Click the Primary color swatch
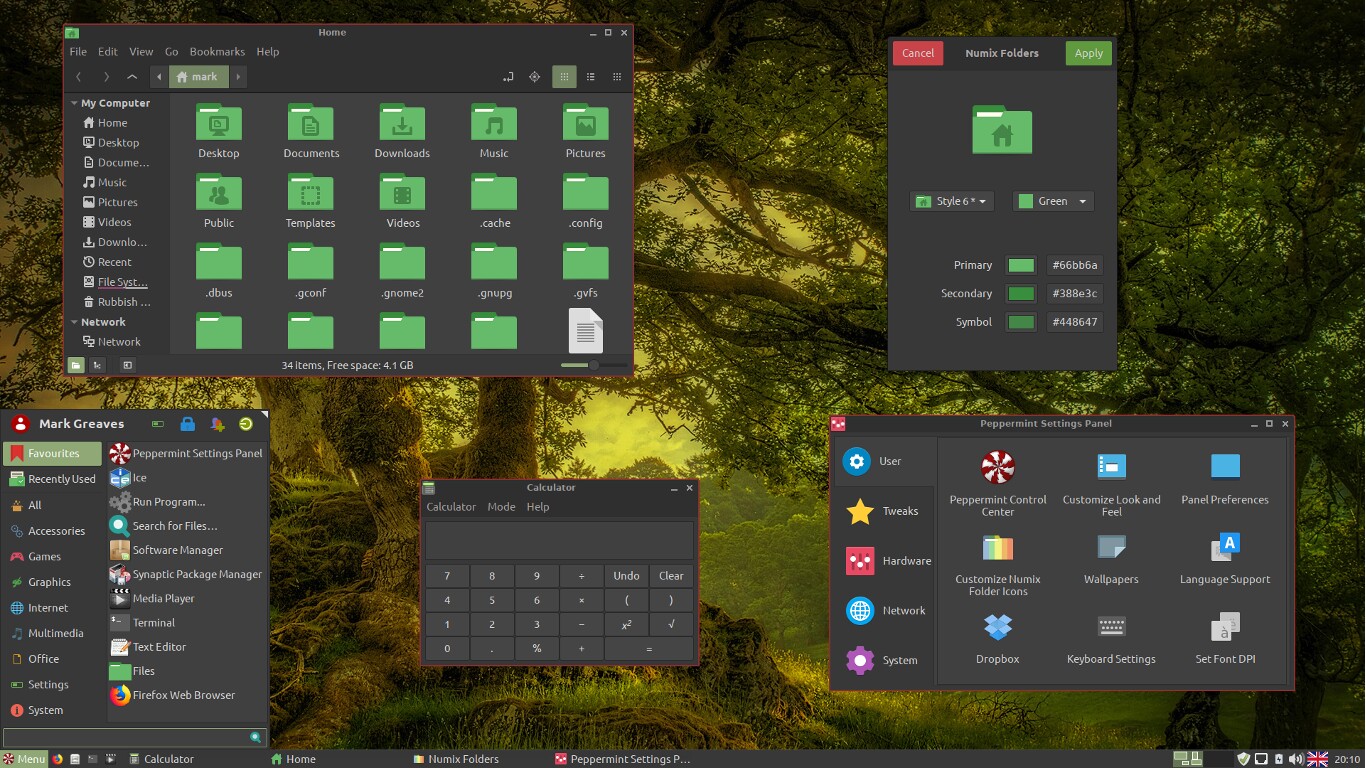The width and height of the screenshot is (1366, 768). tap(1021, 265)
